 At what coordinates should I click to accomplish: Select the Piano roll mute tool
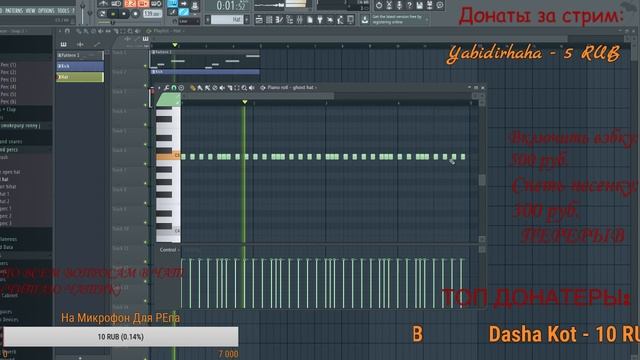click(222, 88)
